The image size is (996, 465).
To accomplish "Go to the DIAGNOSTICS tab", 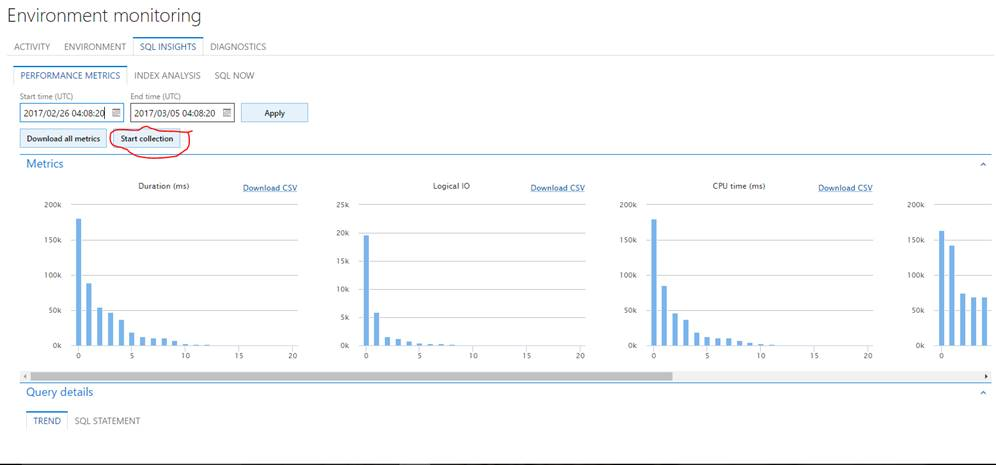I will (x=238, y=46).
